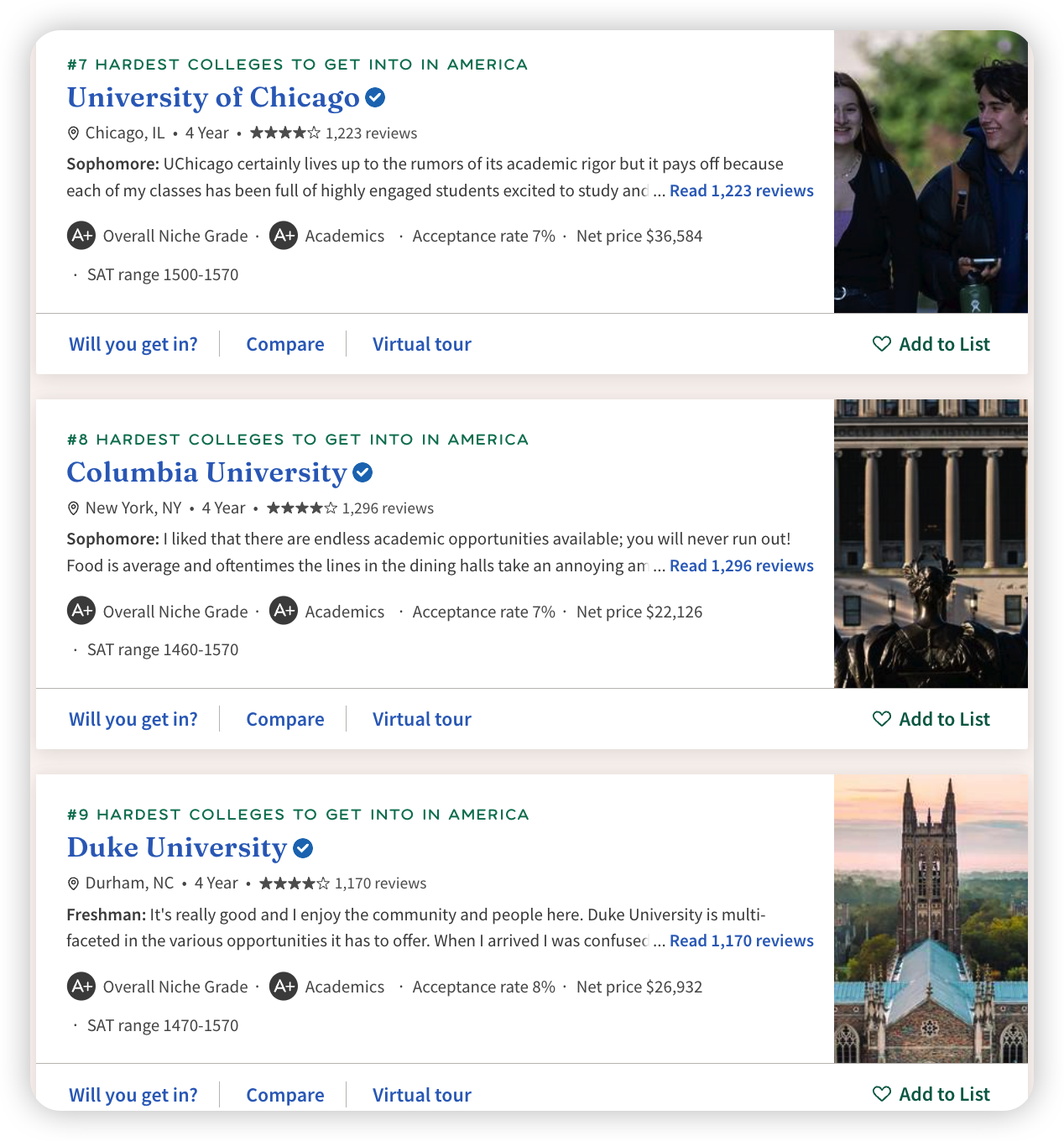Click heart icon on Columbia University card

pyautogui.click(x=882, y=719)
